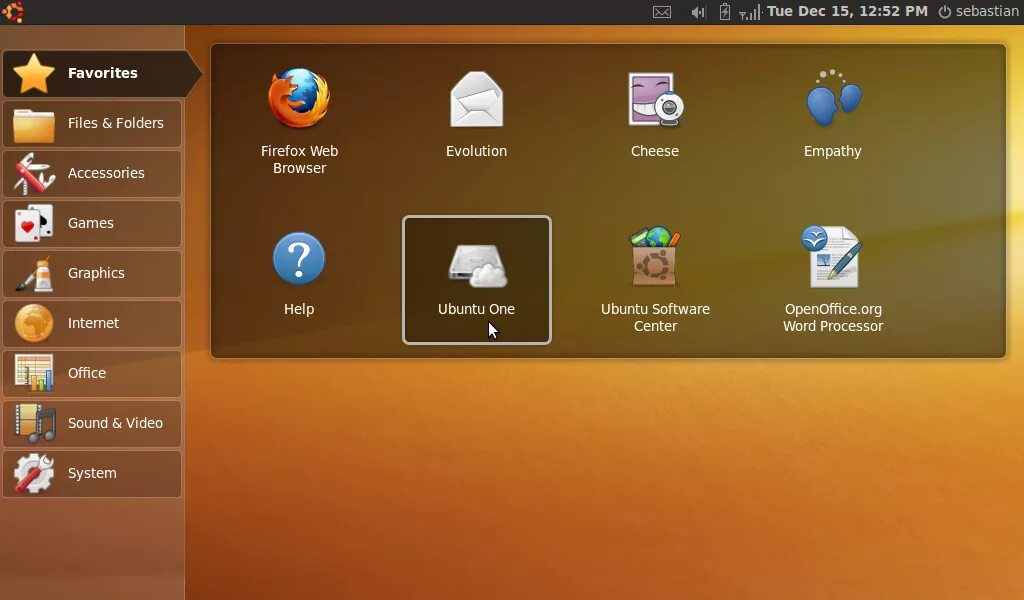Open Empathy instant messenger
Viewport: 1024px width, 600px height.
[833, 115]
